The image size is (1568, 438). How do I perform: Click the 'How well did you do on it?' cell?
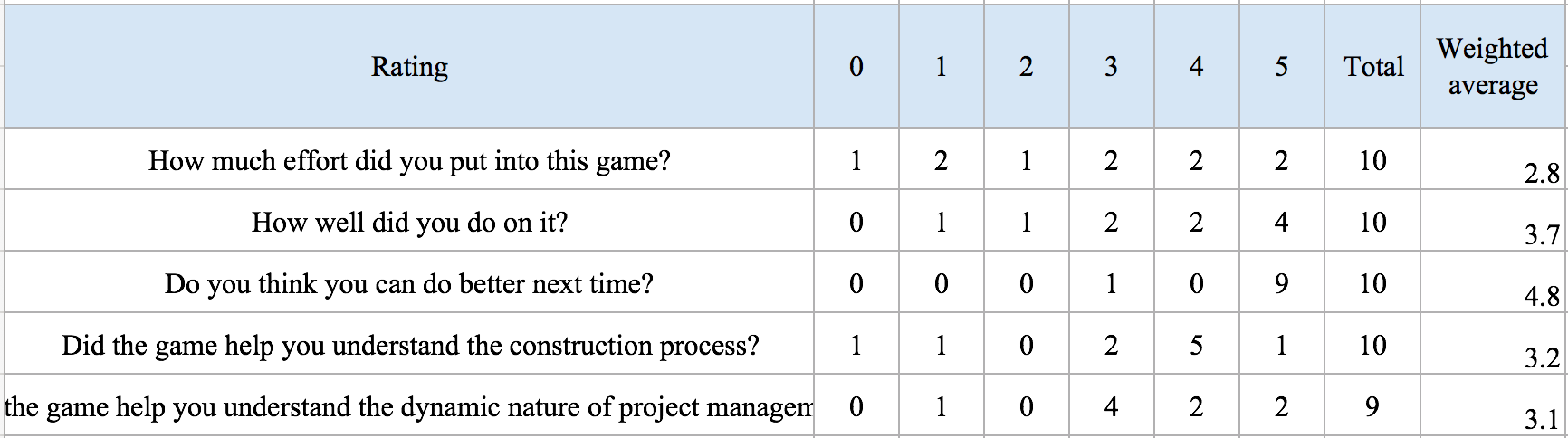pyautogui.click(x=409, y=221)
